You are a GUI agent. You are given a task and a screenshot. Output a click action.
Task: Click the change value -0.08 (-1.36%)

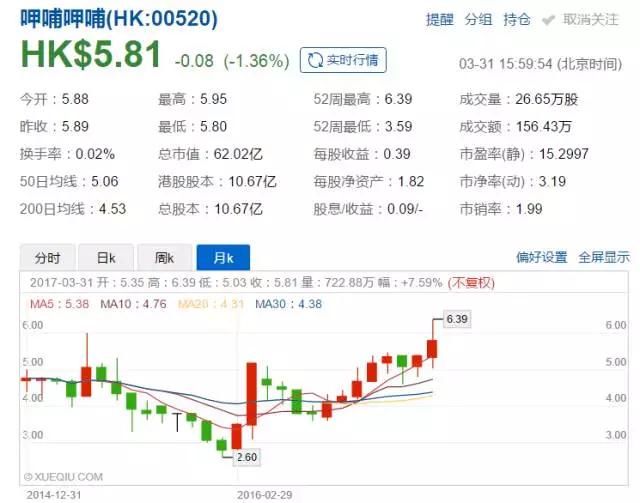232,61
